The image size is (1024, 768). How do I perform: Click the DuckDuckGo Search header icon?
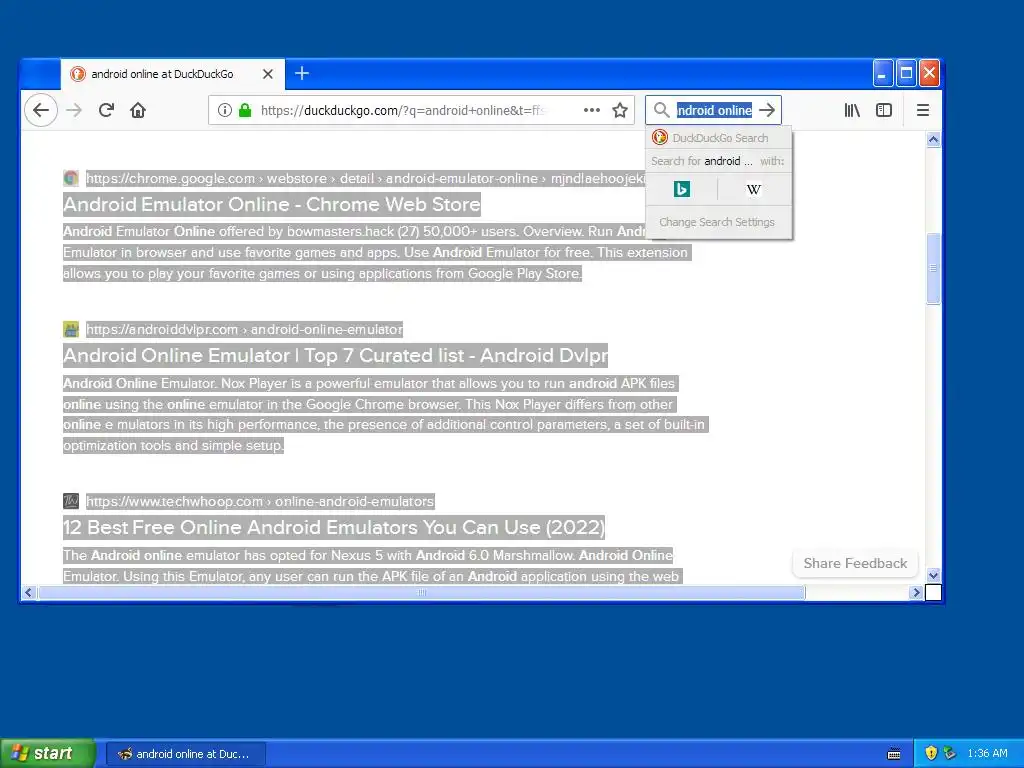(660, 137)
